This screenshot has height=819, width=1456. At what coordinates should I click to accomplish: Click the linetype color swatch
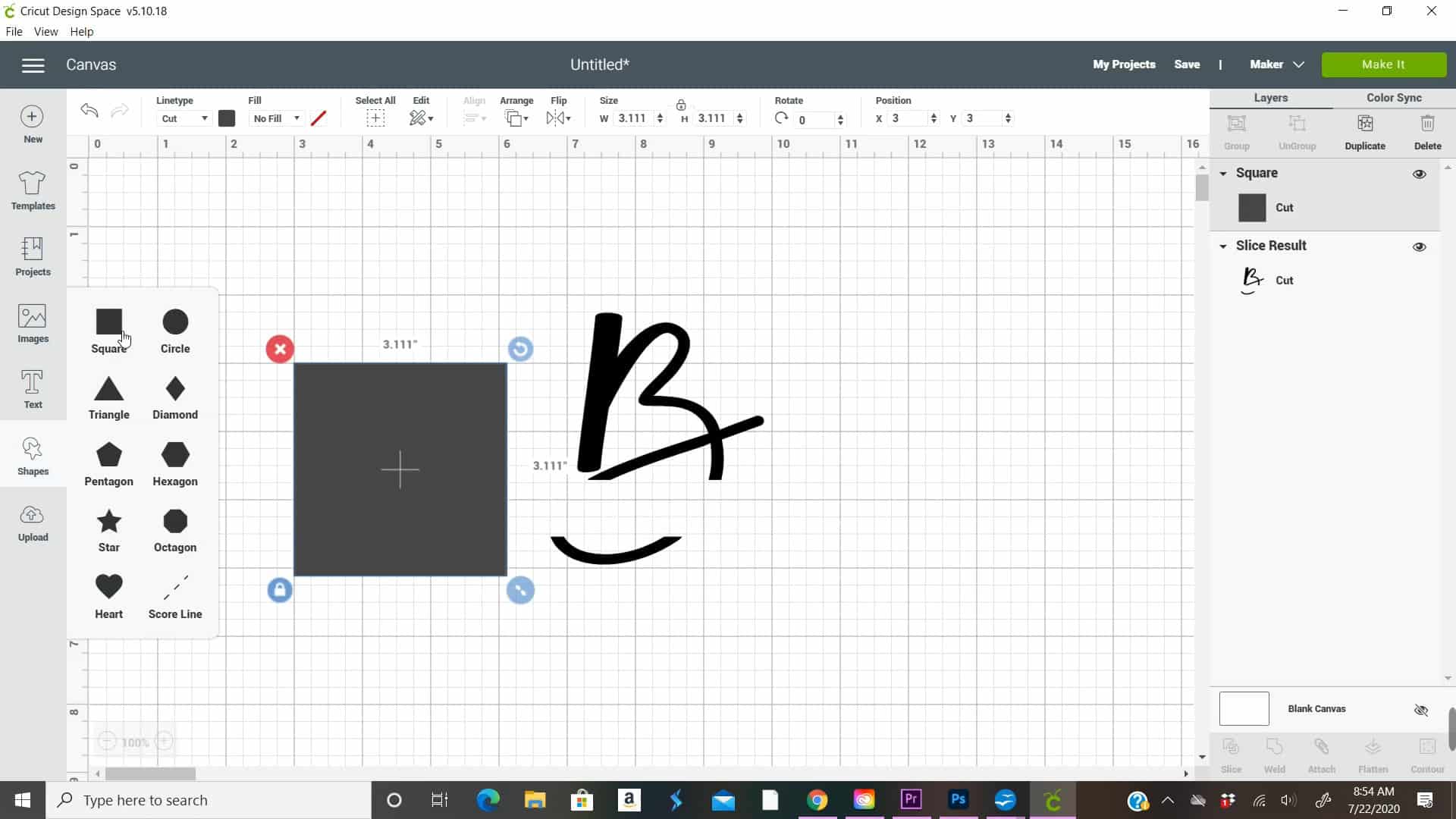click(227, 118)
